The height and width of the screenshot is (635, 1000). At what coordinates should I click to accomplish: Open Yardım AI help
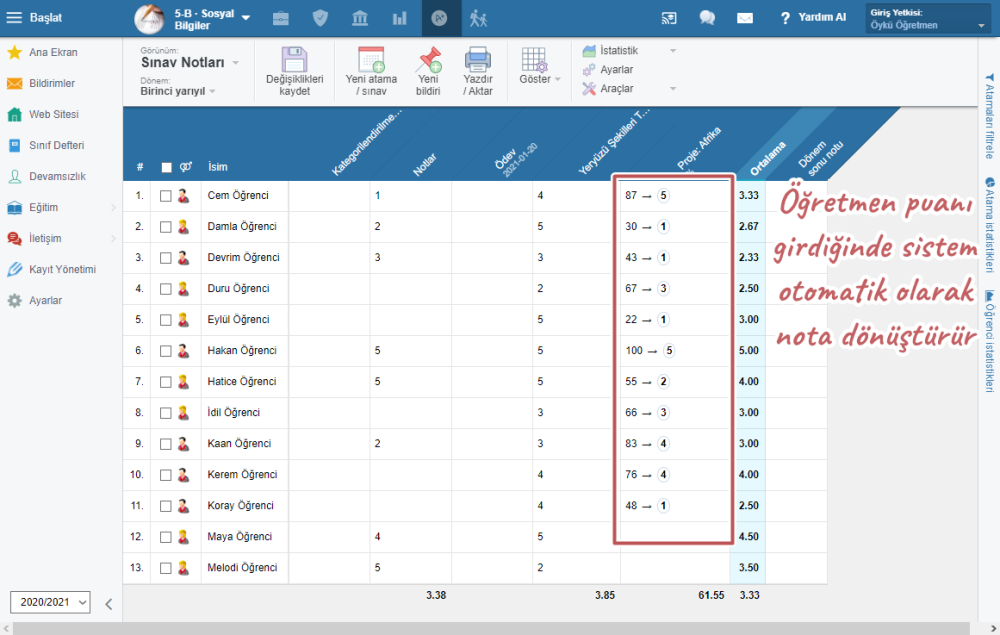(814, 18)
